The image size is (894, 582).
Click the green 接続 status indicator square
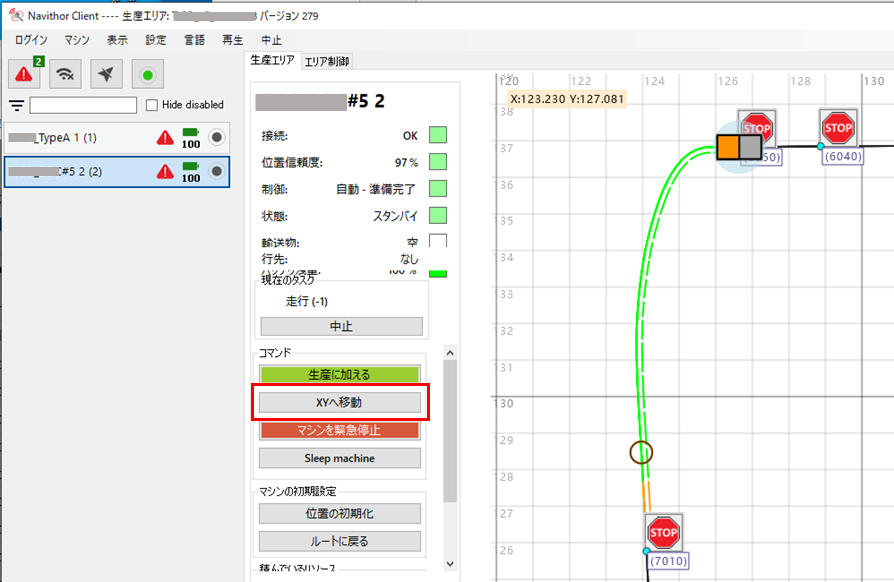437,135
